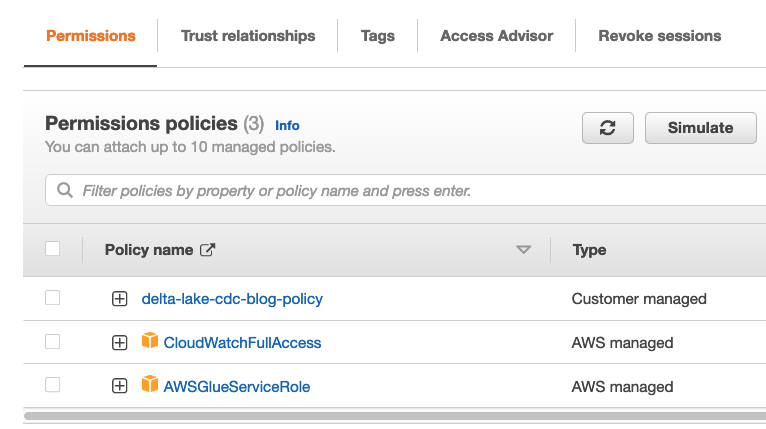The image size is (766, 429).
Task: Click the external link icon beside Policy name
Action: [208, 250]
